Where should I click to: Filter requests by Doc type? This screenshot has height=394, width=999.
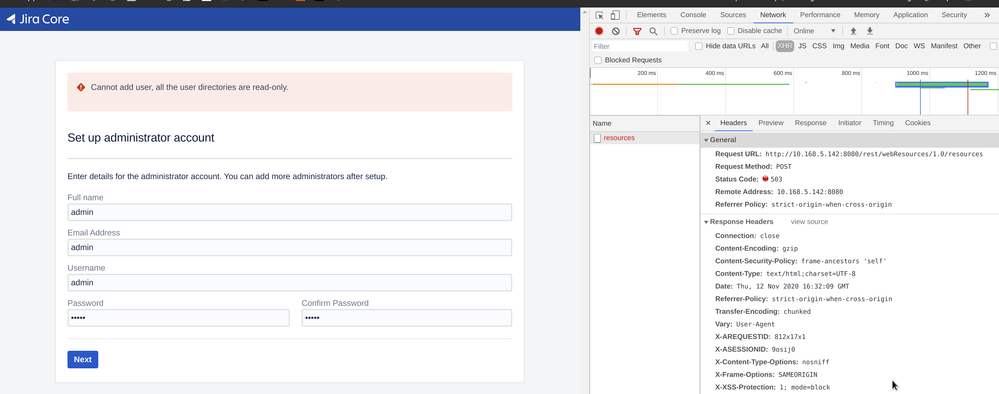(x=902, y=46)
